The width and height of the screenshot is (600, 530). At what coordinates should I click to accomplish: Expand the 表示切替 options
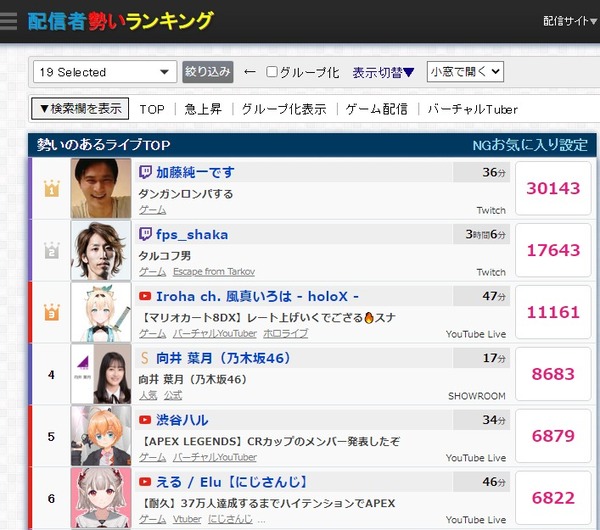tap(383, 72)
